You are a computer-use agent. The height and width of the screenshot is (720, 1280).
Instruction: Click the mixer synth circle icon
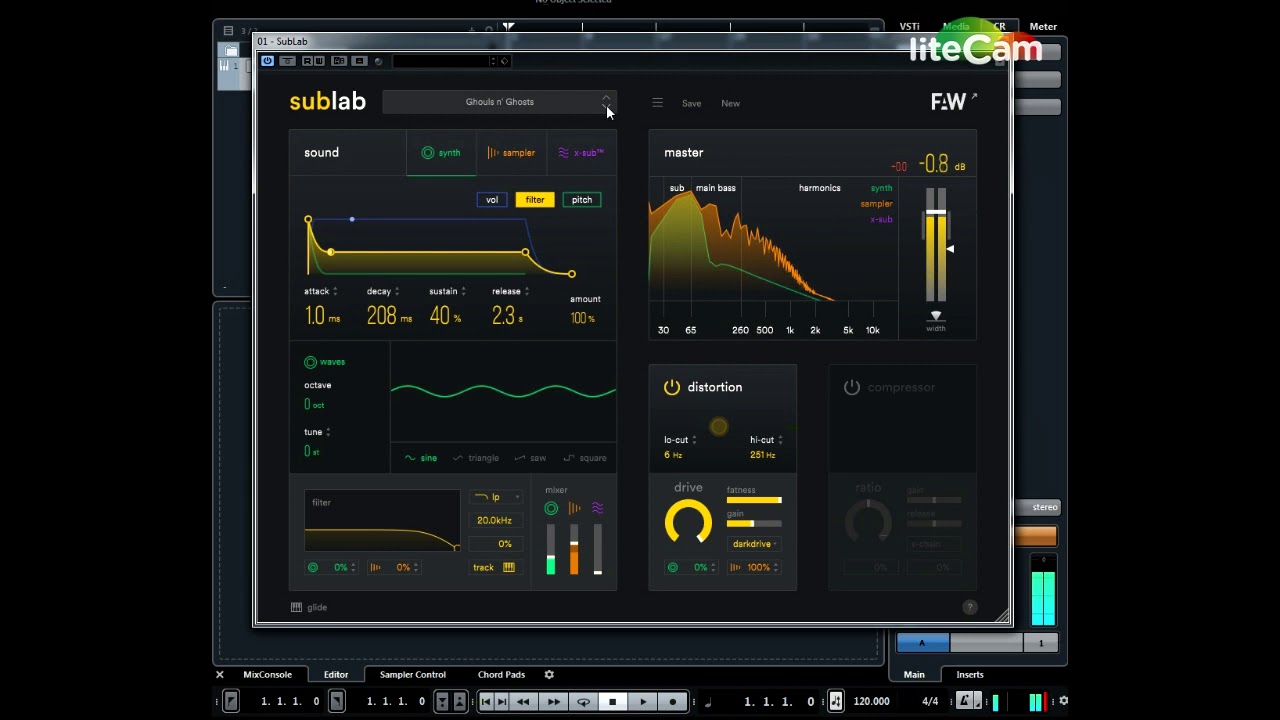551,509
